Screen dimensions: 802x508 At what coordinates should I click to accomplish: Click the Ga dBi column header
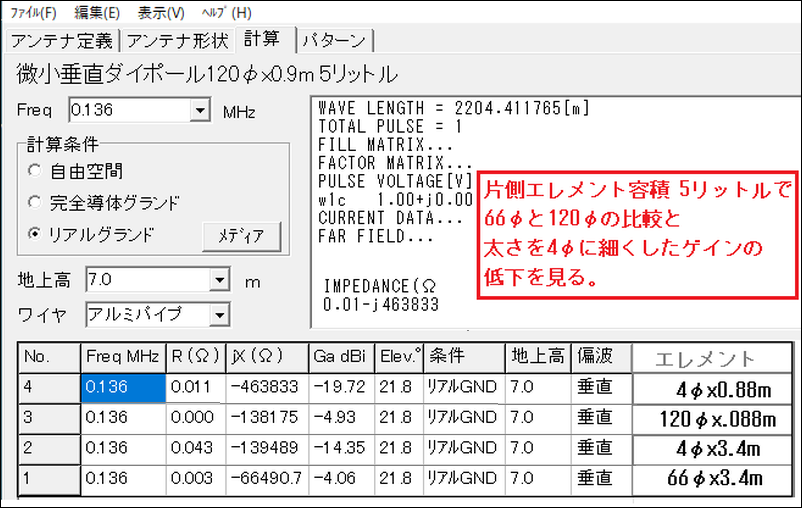click(x=341, y=357)
